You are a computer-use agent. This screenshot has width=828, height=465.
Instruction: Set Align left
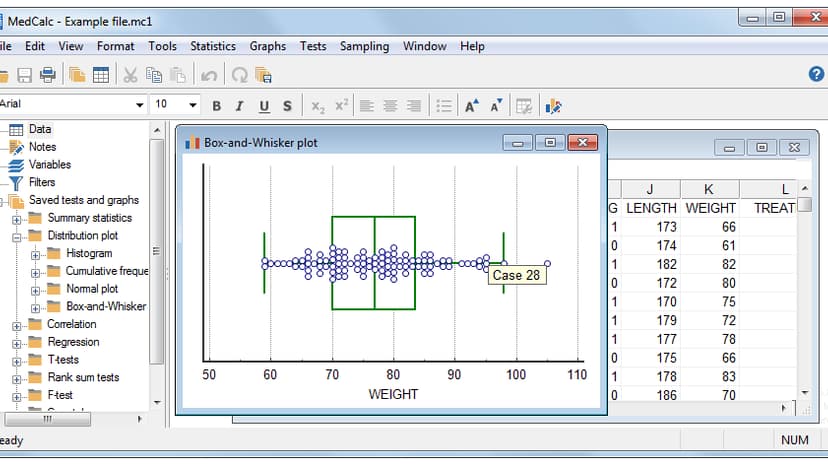pyautogui.click(x=366, y=106)
